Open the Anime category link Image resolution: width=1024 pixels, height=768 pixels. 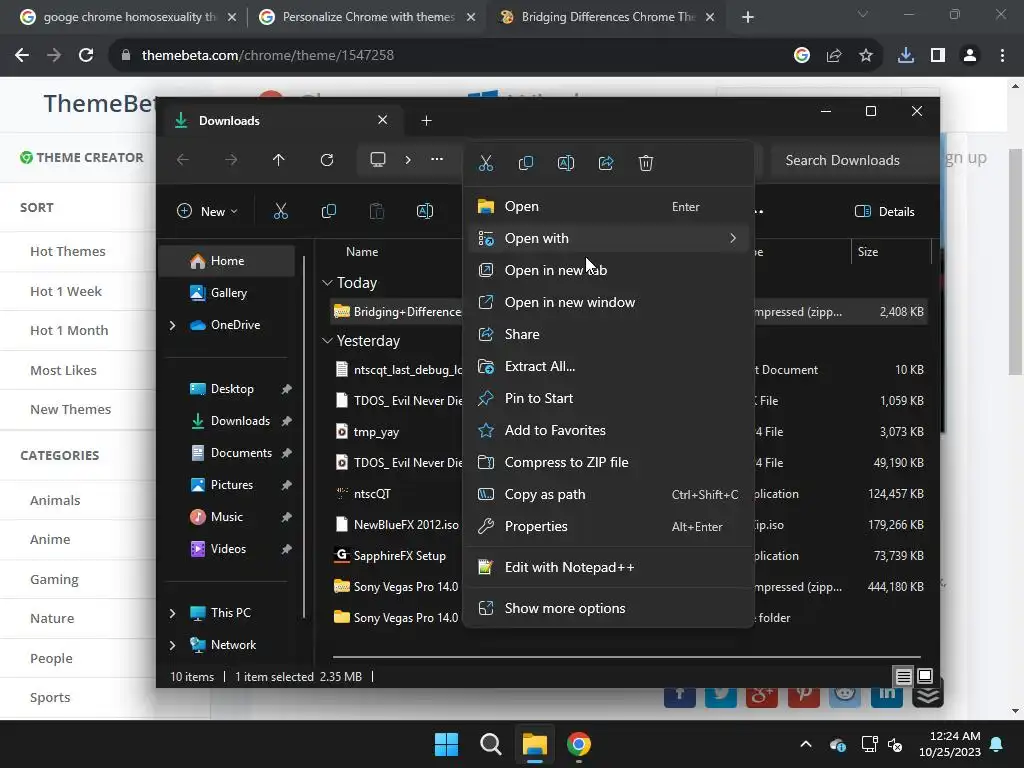point(50,539)
